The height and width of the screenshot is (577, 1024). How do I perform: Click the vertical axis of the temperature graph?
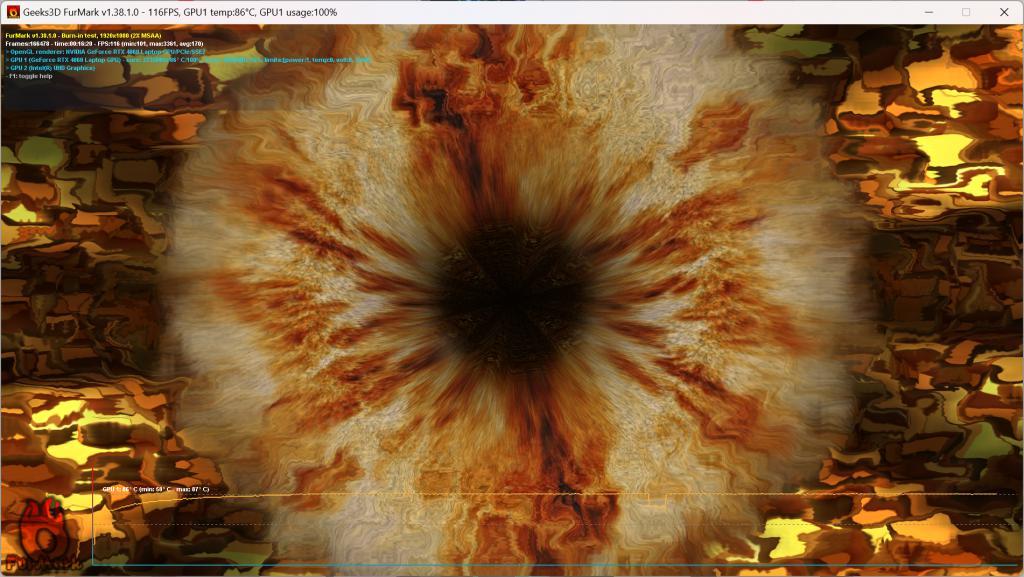(x=93, y=520)
